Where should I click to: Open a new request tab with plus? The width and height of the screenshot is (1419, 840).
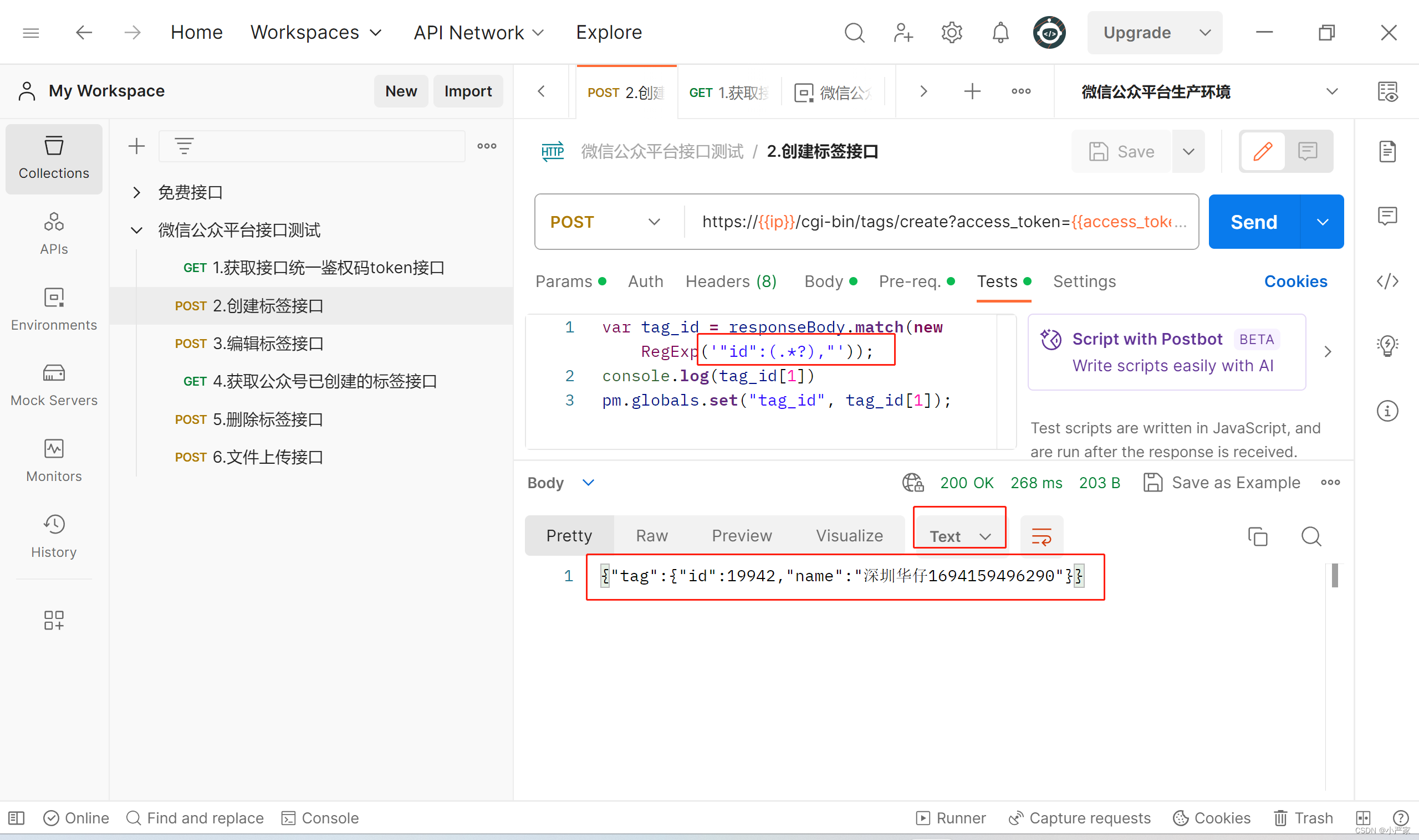coord(972,91)
